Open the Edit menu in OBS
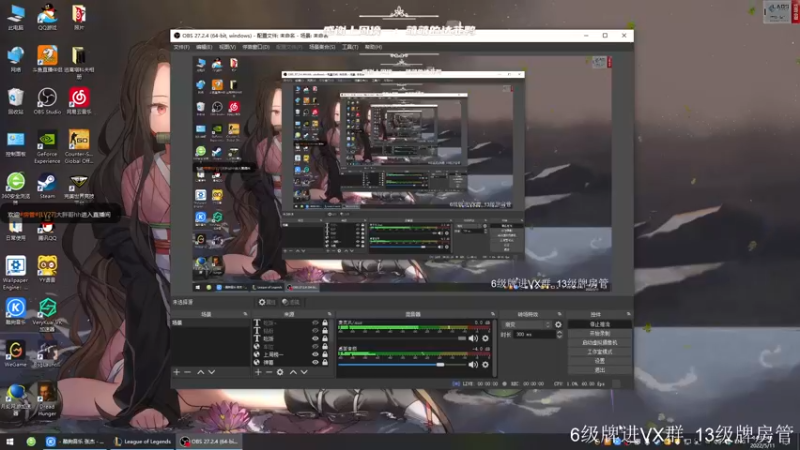This screenshot has width=800, height=450. 204,47
